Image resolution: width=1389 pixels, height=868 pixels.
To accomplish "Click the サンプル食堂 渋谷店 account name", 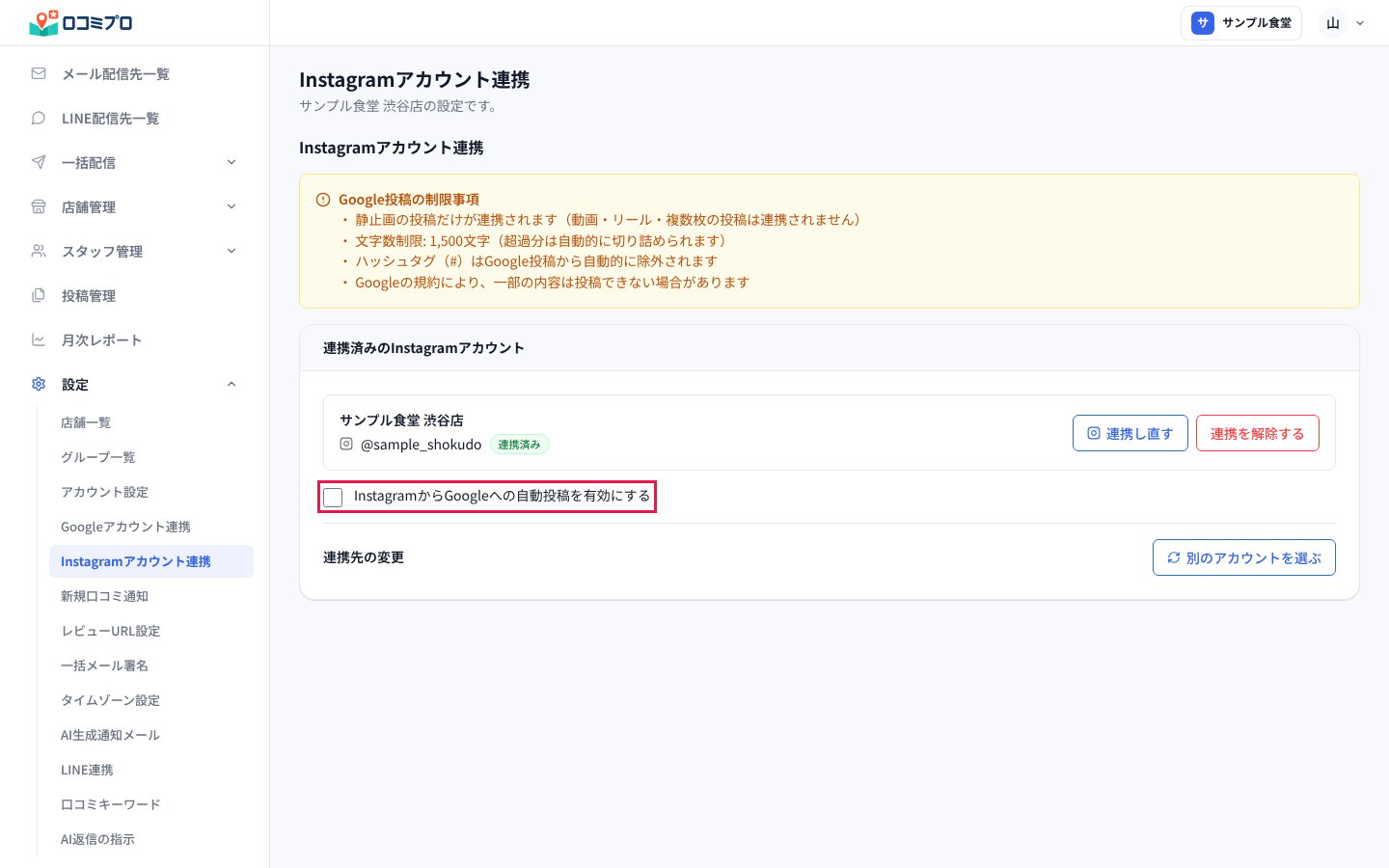I will (401, 420).
